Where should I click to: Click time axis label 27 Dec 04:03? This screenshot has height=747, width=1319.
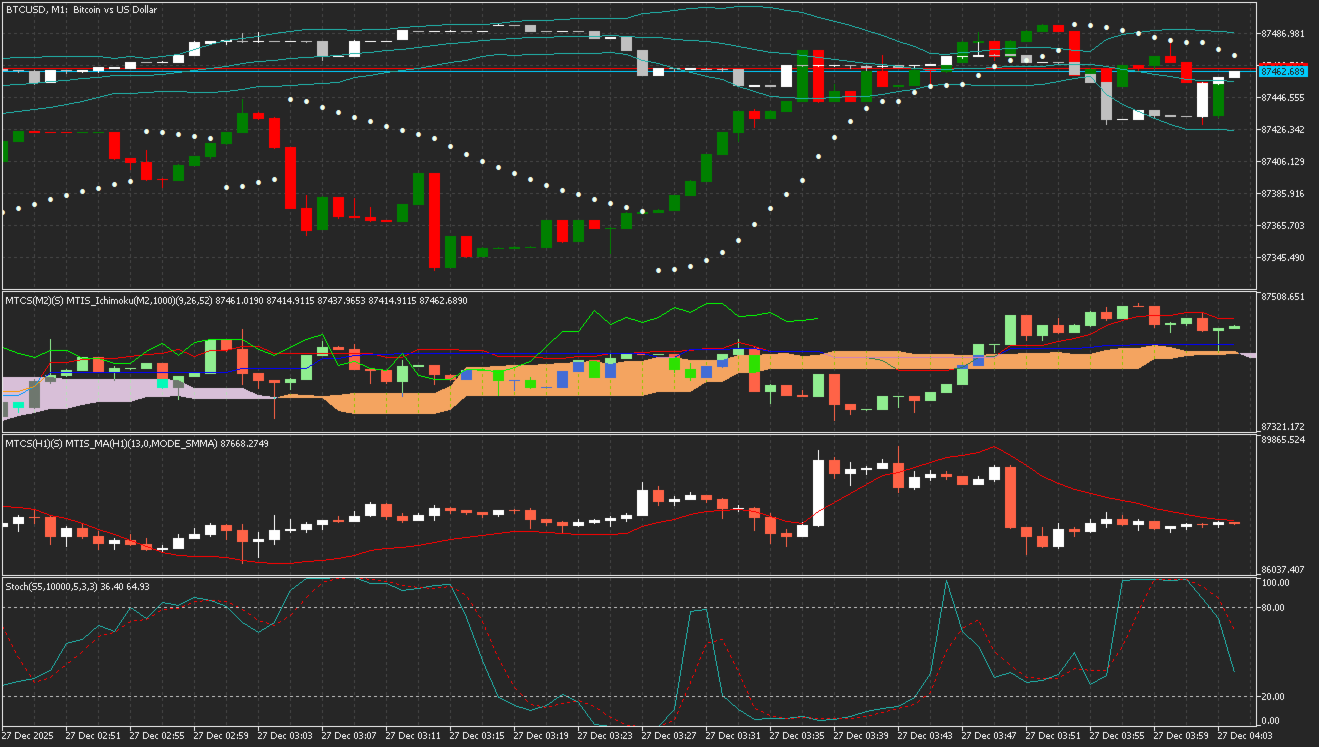pos(1245,736)
